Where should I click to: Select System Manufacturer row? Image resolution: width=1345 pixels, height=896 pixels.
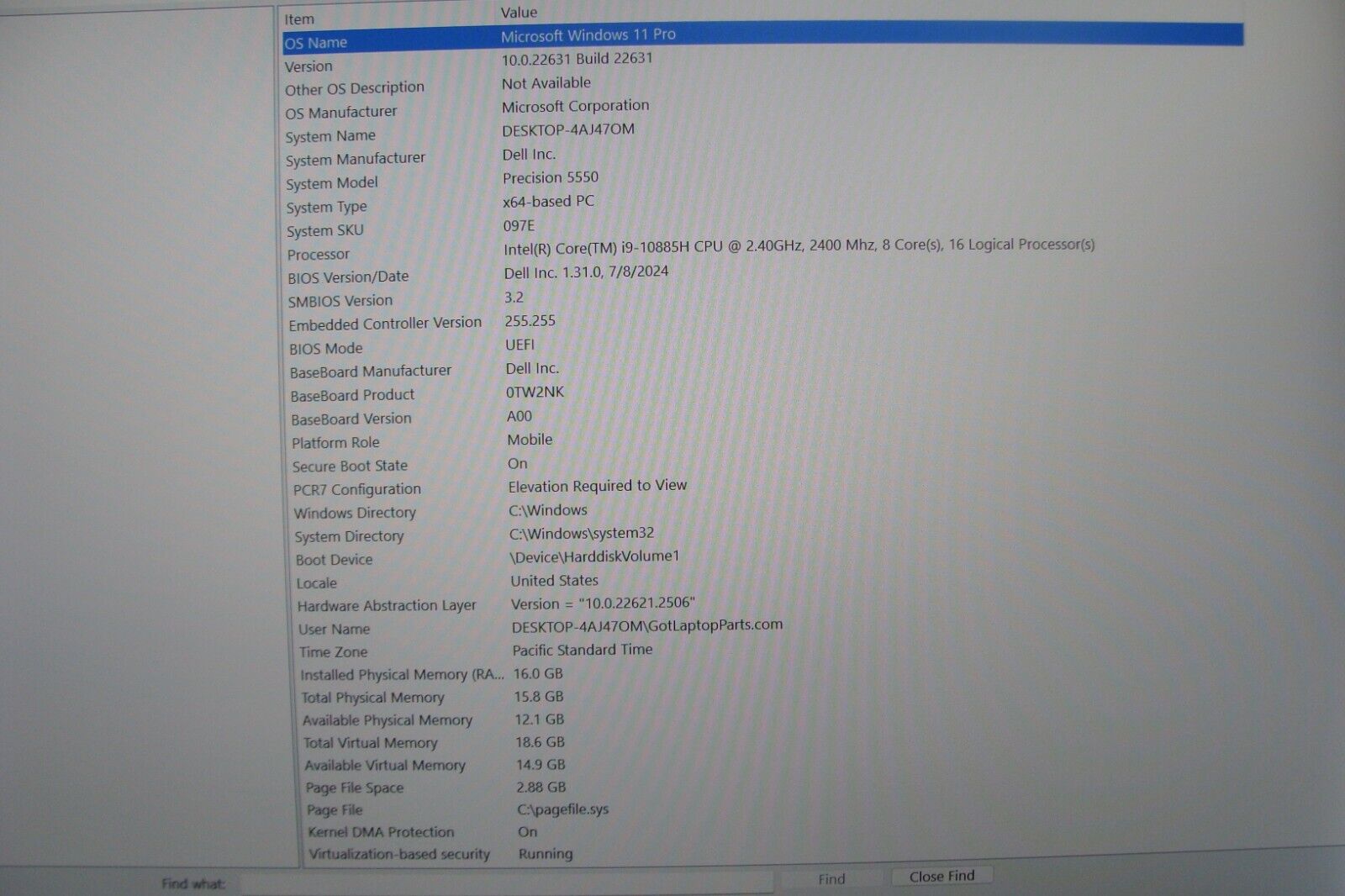click(x=355, y=159)
